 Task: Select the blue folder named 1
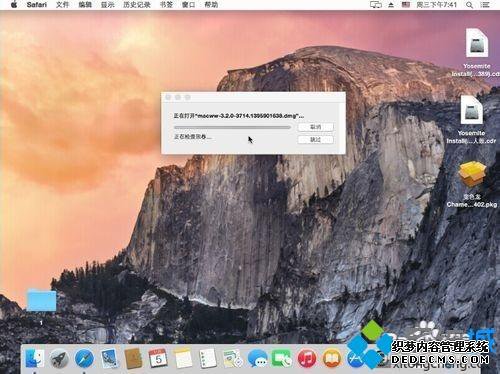[x=41, y=301]
